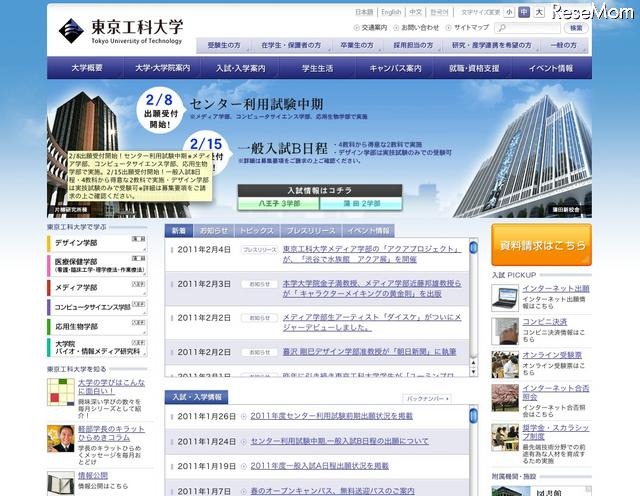The width and height of the screenshot is (640, 496).
Task: Open キャラクターメイキングの黄金則 news link
Action: pyautogui.click(x=372, y=288)
